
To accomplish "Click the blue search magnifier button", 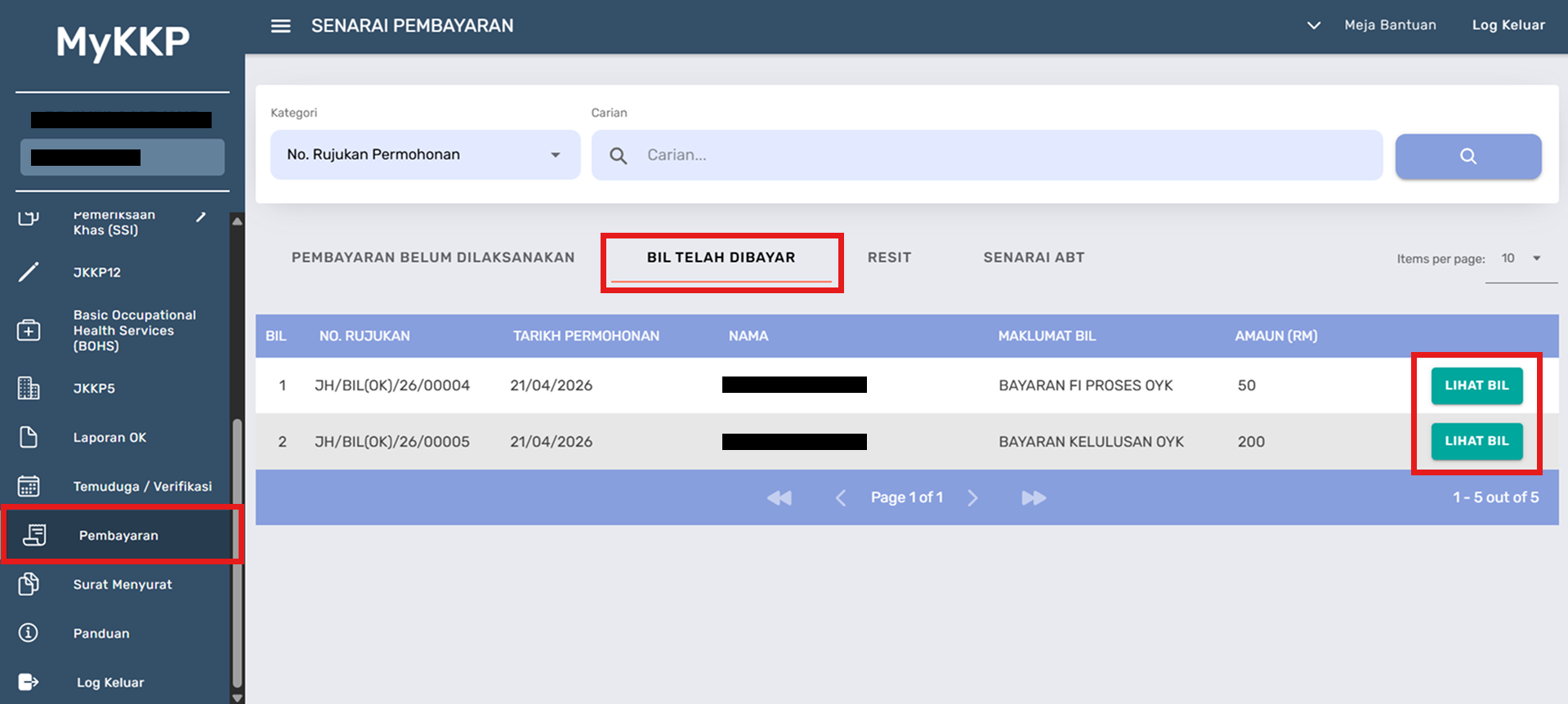I will point(1467,156).
